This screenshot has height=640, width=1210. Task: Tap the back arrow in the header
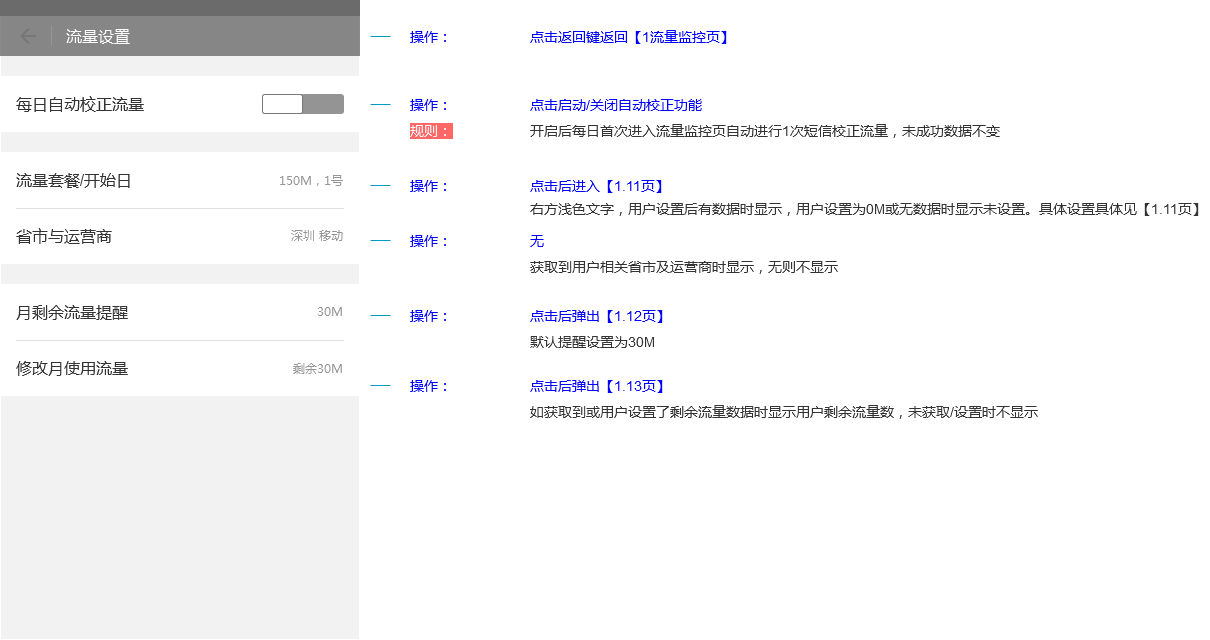tap(28, 37)
